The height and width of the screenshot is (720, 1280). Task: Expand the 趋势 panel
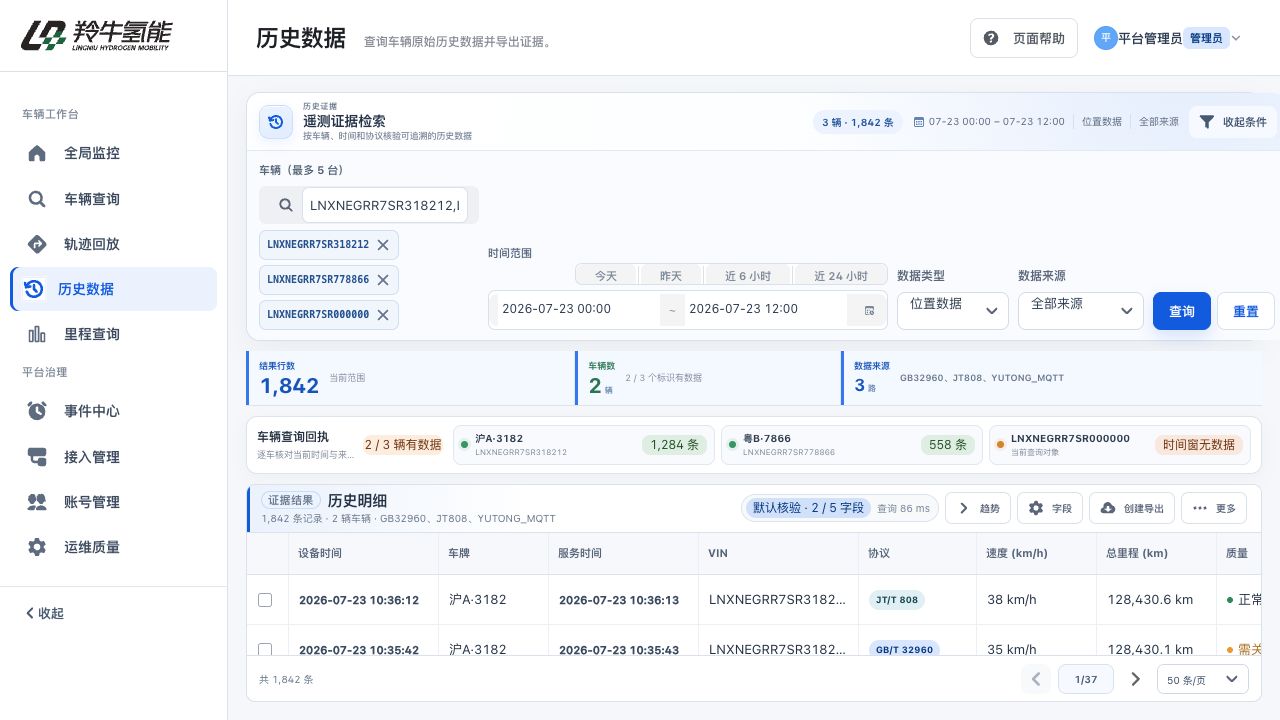[x=979, y=508]
